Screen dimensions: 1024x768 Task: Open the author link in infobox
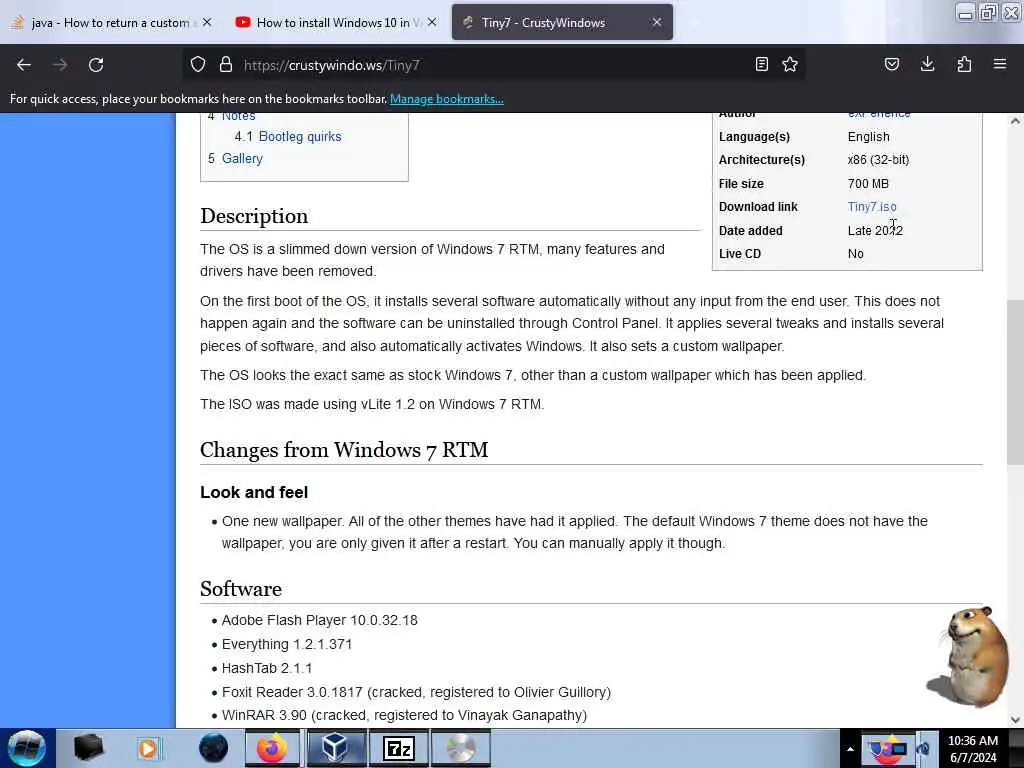(x=879, y=115)
